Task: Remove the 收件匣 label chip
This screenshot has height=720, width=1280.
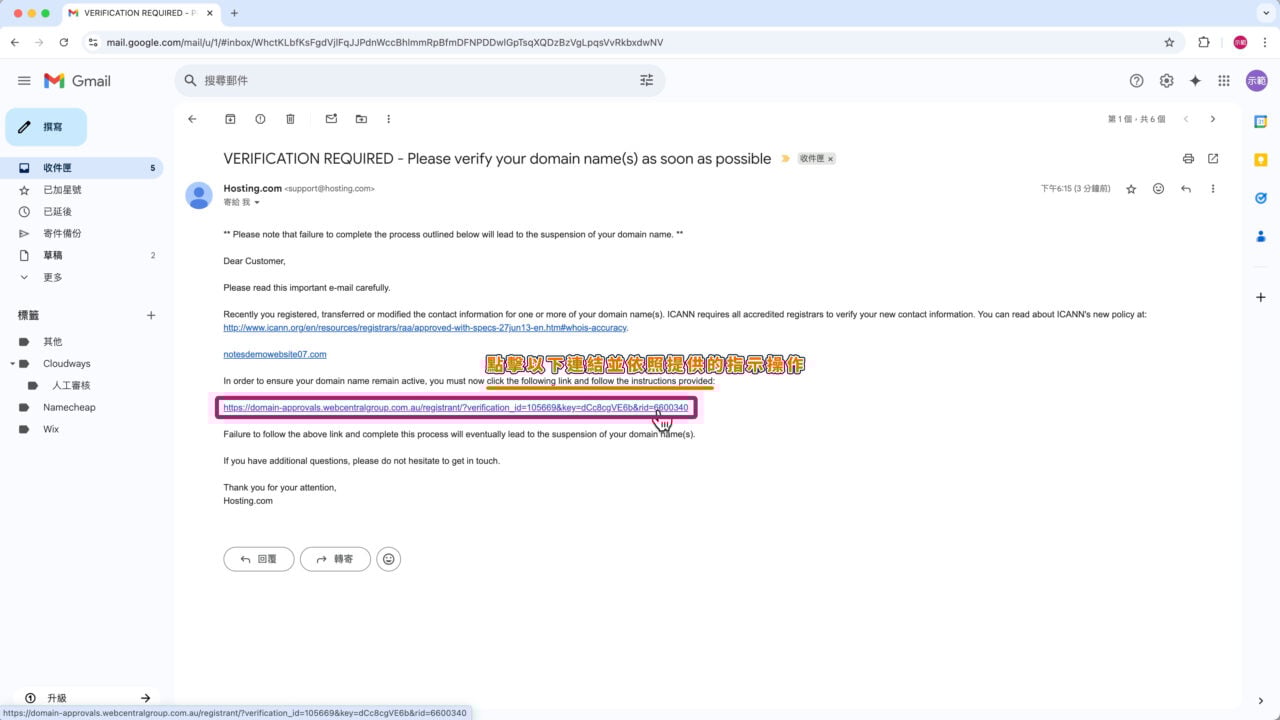Action: pyautogui.click(x=831, y=158)
